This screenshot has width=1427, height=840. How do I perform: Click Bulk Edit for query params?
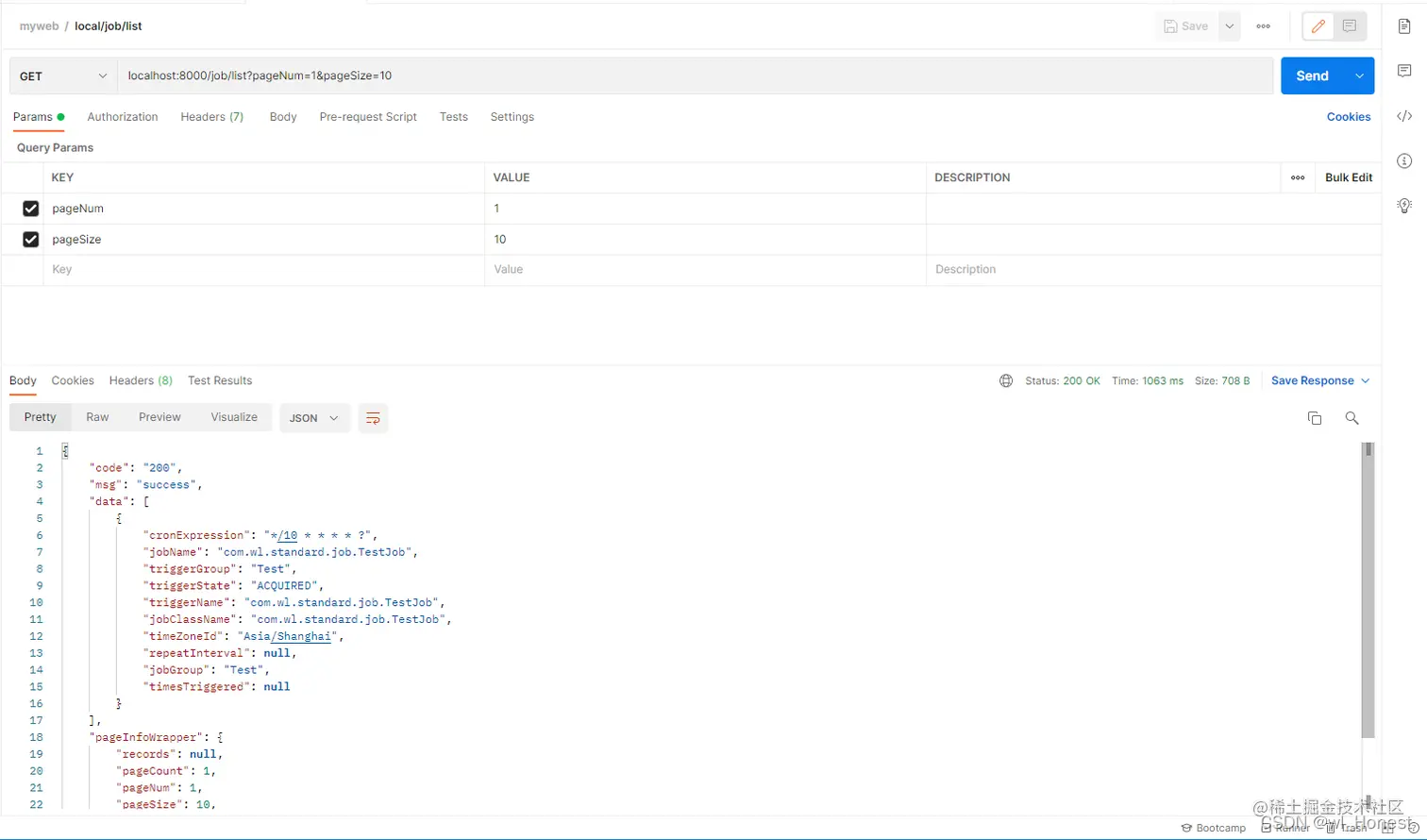point(1349,177)
